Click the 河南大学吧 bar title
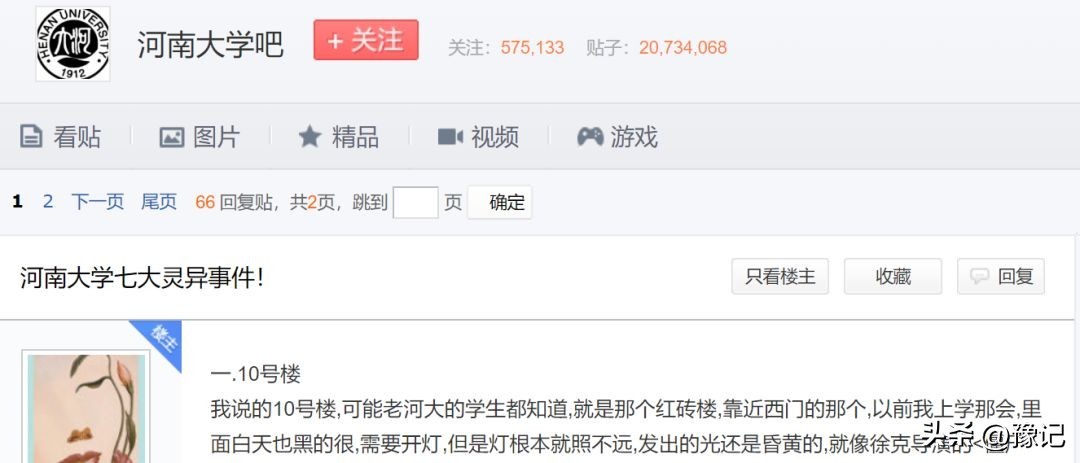 (210, 45)
